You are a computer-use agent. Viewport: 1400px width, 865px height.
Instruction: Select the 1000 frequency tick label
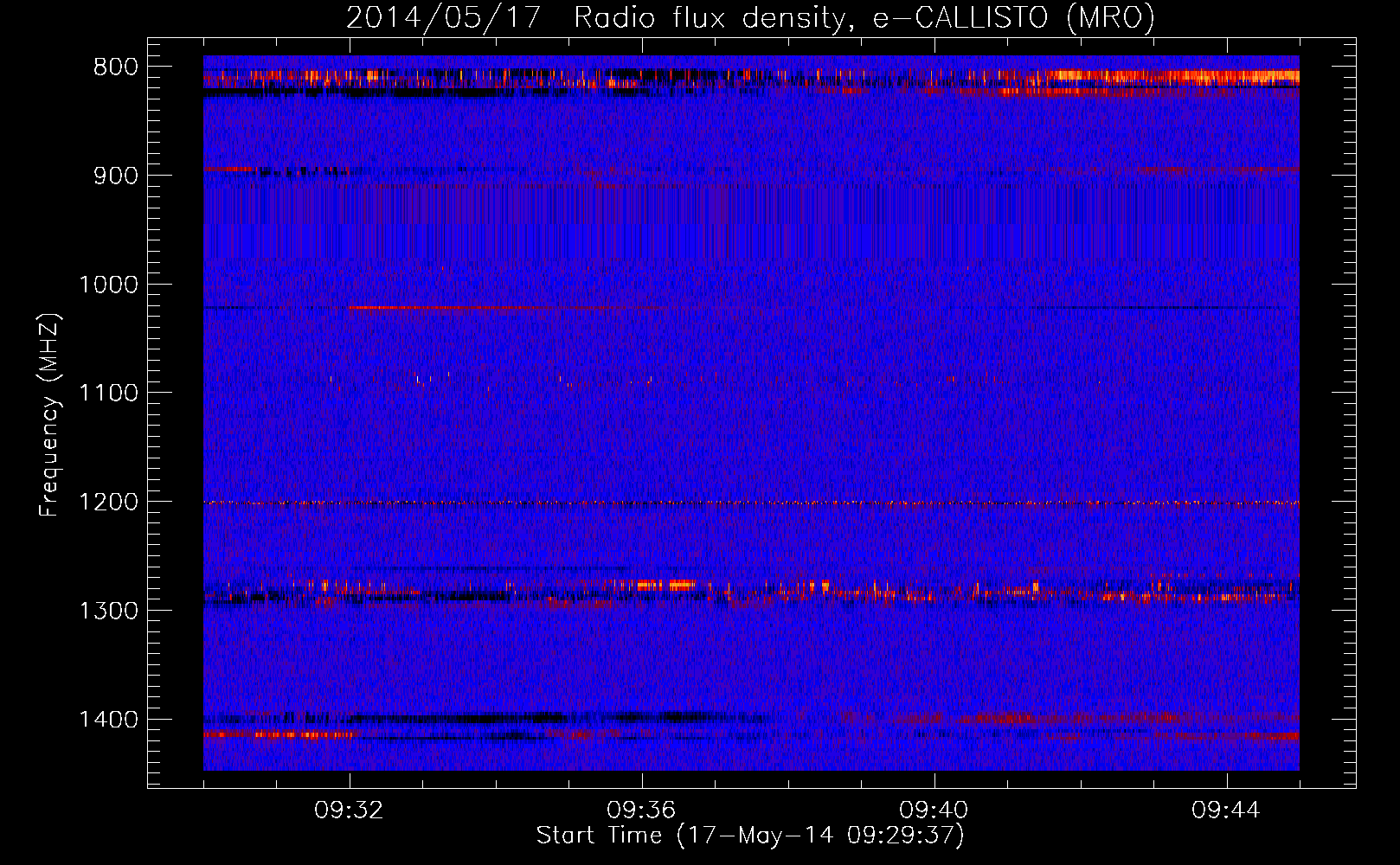pyautogui.click(x=108, y=285)
